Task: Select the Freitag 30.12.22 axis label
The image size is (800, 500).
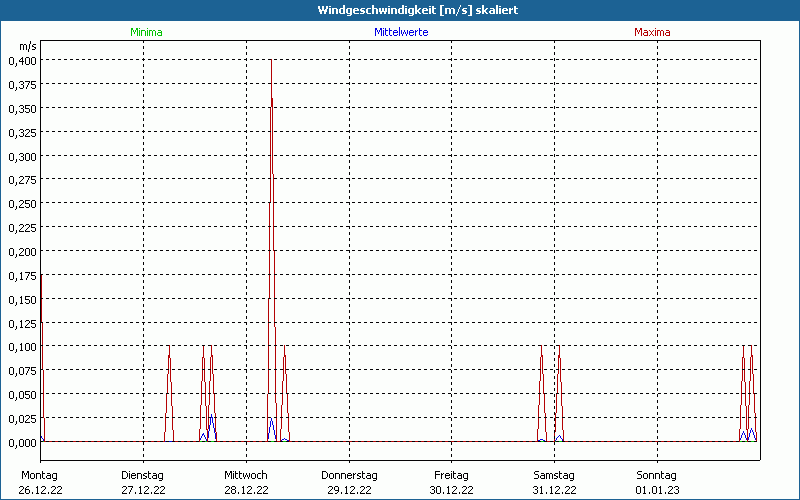Action: coord(452,483)
